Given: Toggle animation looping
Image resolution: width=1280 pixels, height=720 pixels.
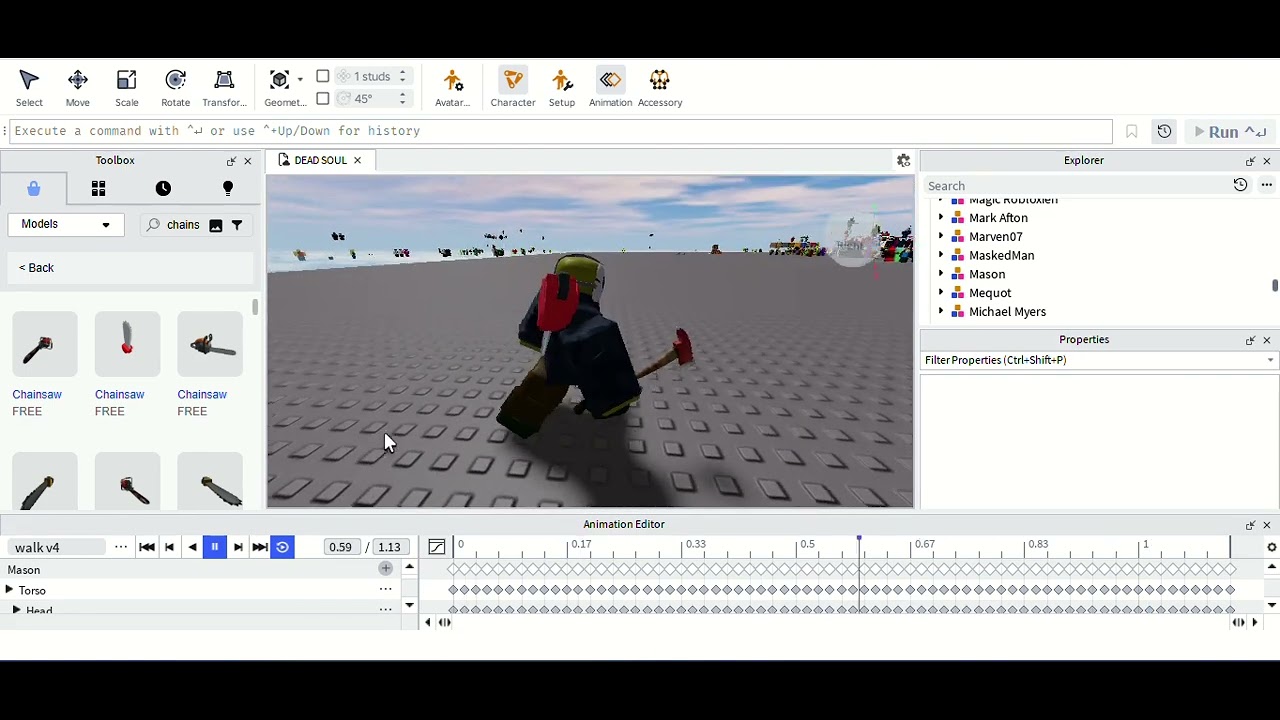Looking at the screenshot, I should tap(282, 547).
